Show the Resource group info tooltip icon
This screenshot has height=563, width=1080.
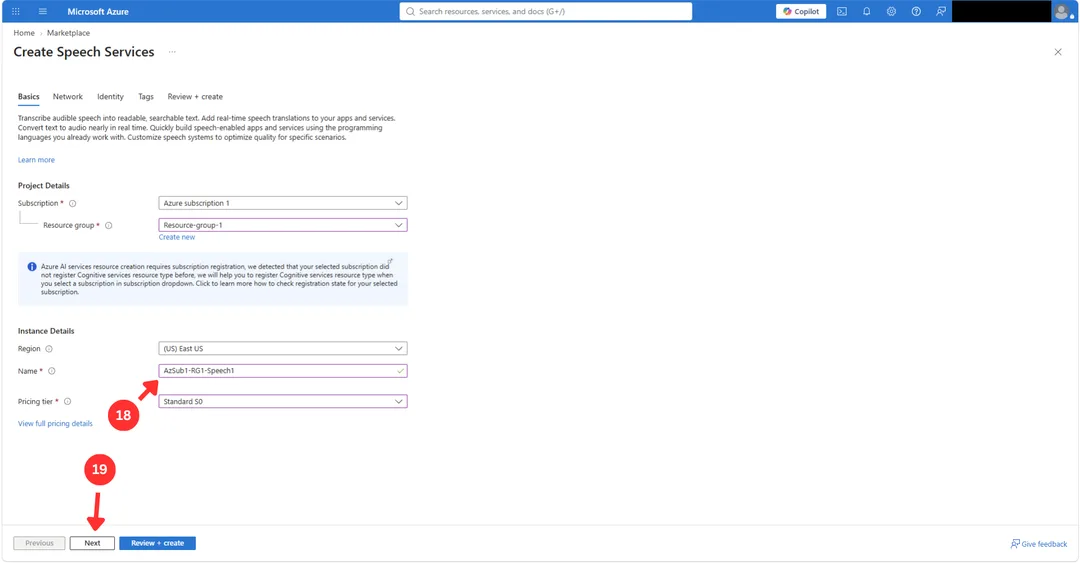click(108, 225)
